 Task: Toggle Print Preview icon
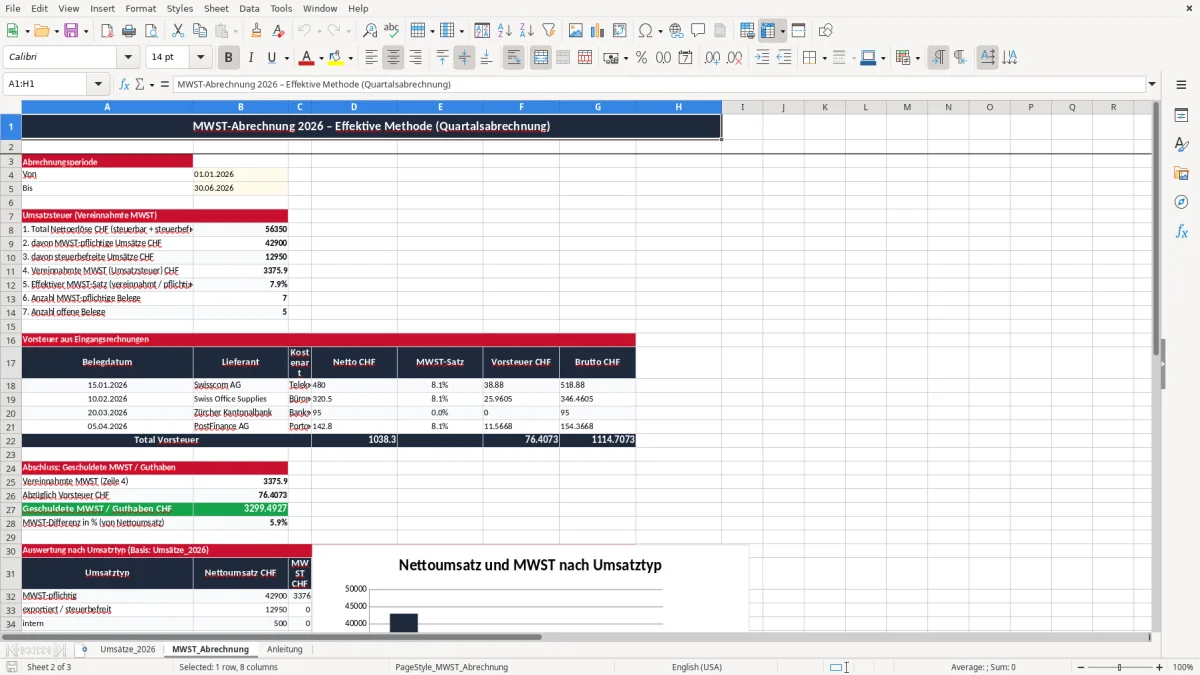click(x=151, y=31)
